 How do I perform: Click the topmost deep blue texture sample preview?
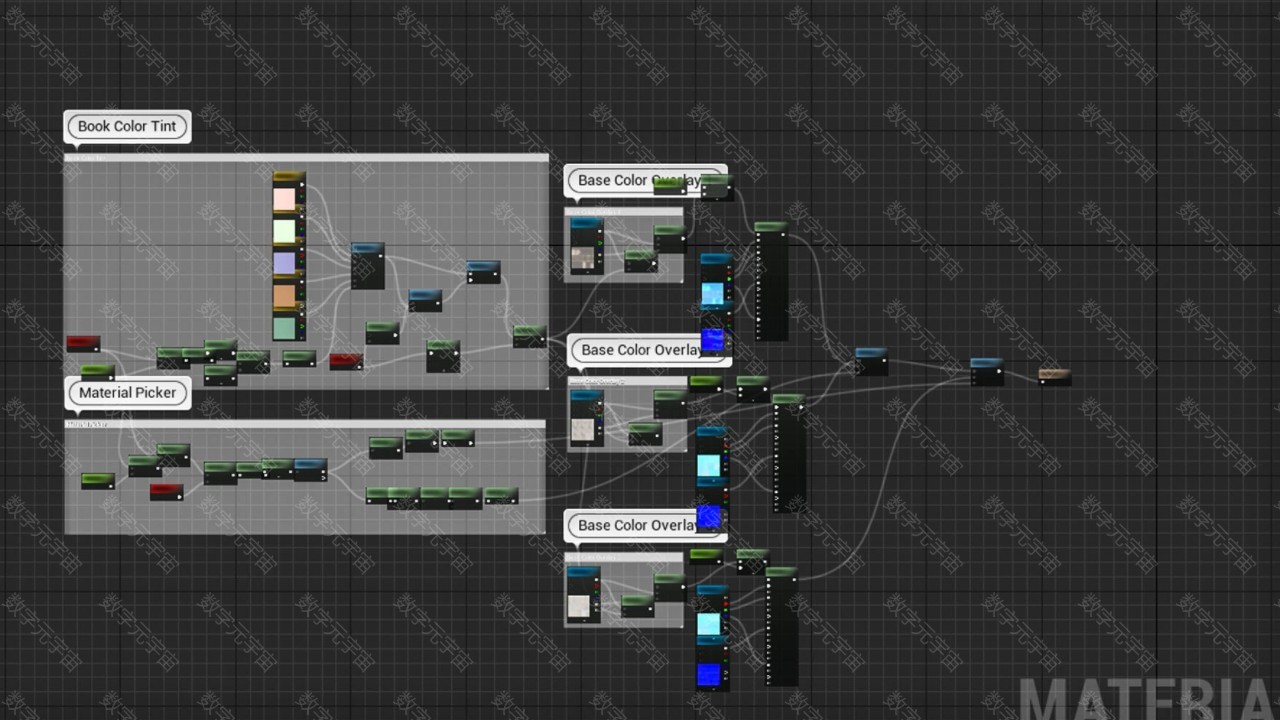tap(712, 341)
